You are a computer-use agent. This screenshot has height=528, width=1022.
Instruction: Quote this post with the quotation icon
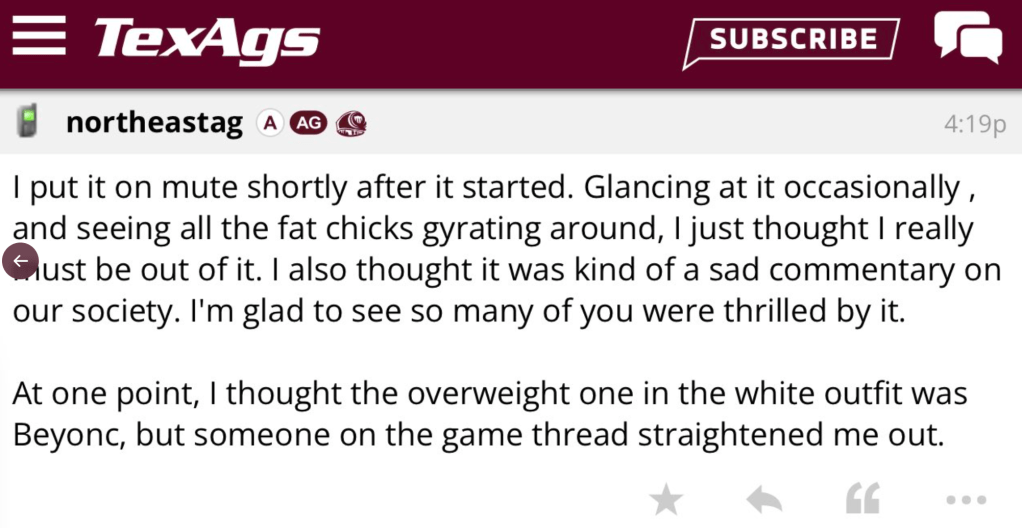[862, 499]
